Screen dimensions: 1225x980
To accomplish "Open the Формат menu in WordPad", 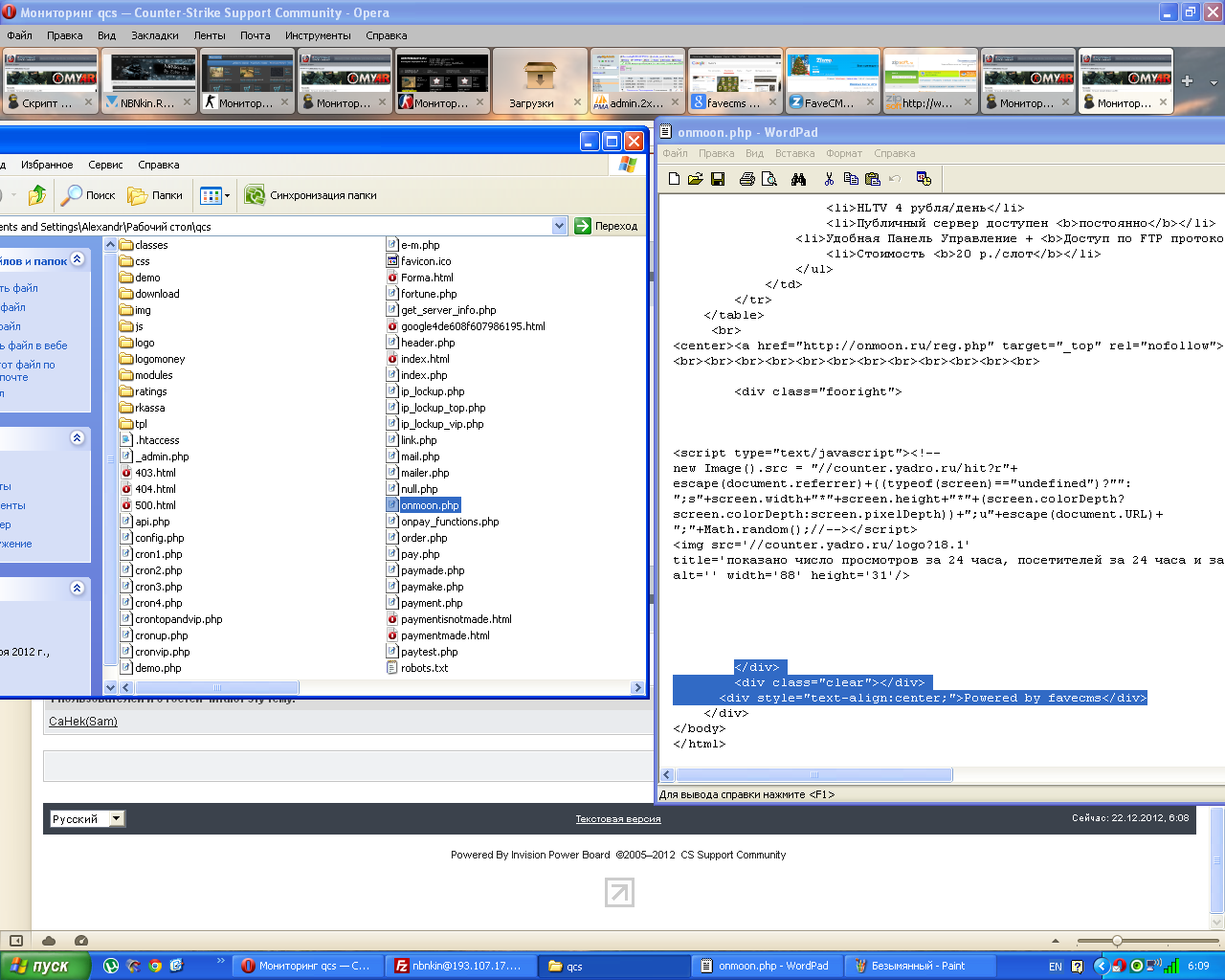I will pos(844,153).
